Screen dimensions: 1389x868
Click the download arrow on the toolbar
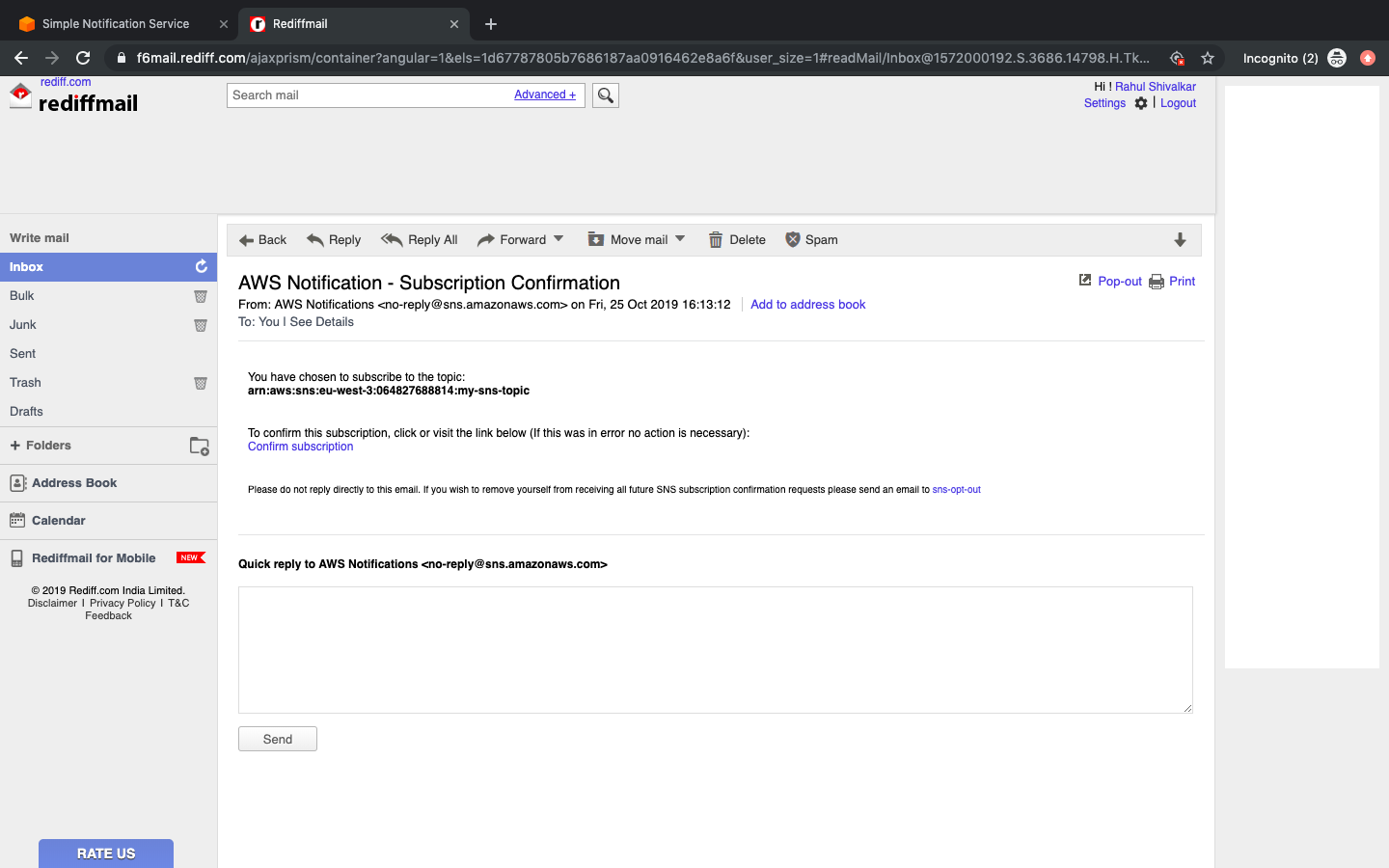(1181, 239)
